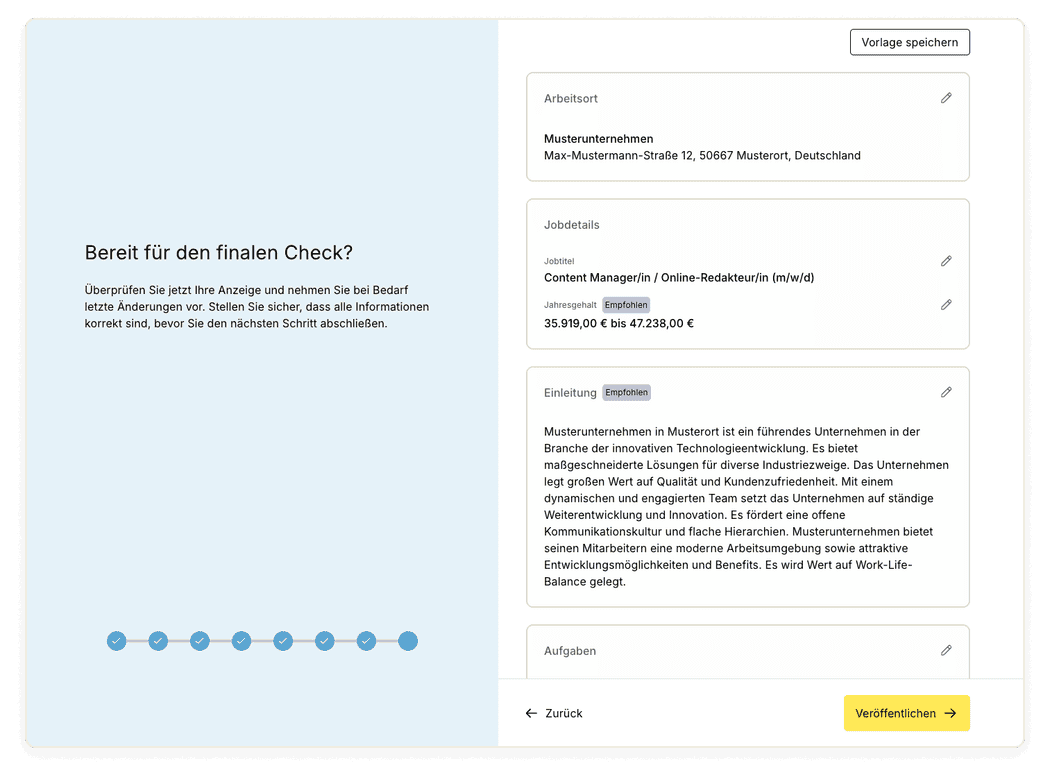Click Vorlage speichern button

point(909,42)
